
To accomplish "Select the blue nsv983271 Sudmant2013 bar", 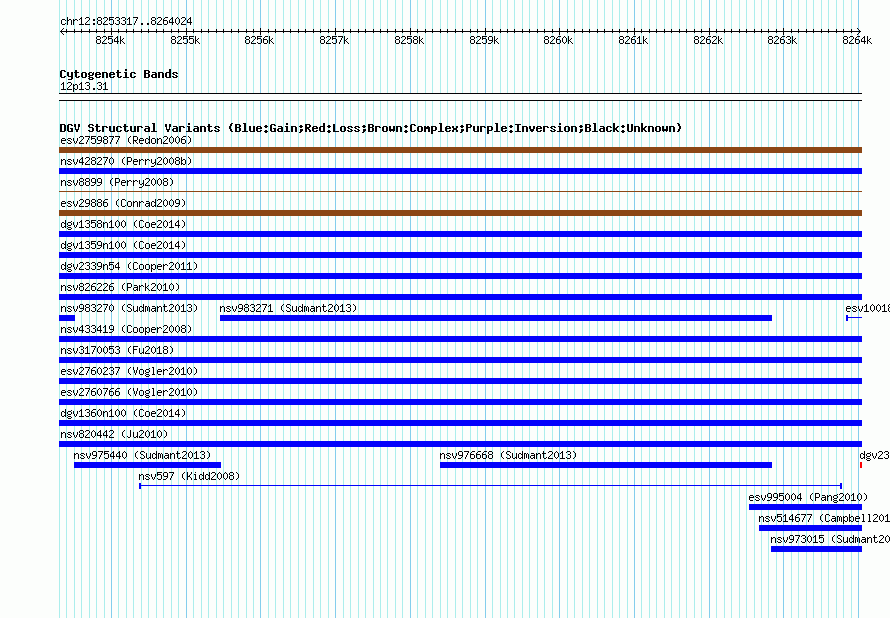I will (495, 318).
